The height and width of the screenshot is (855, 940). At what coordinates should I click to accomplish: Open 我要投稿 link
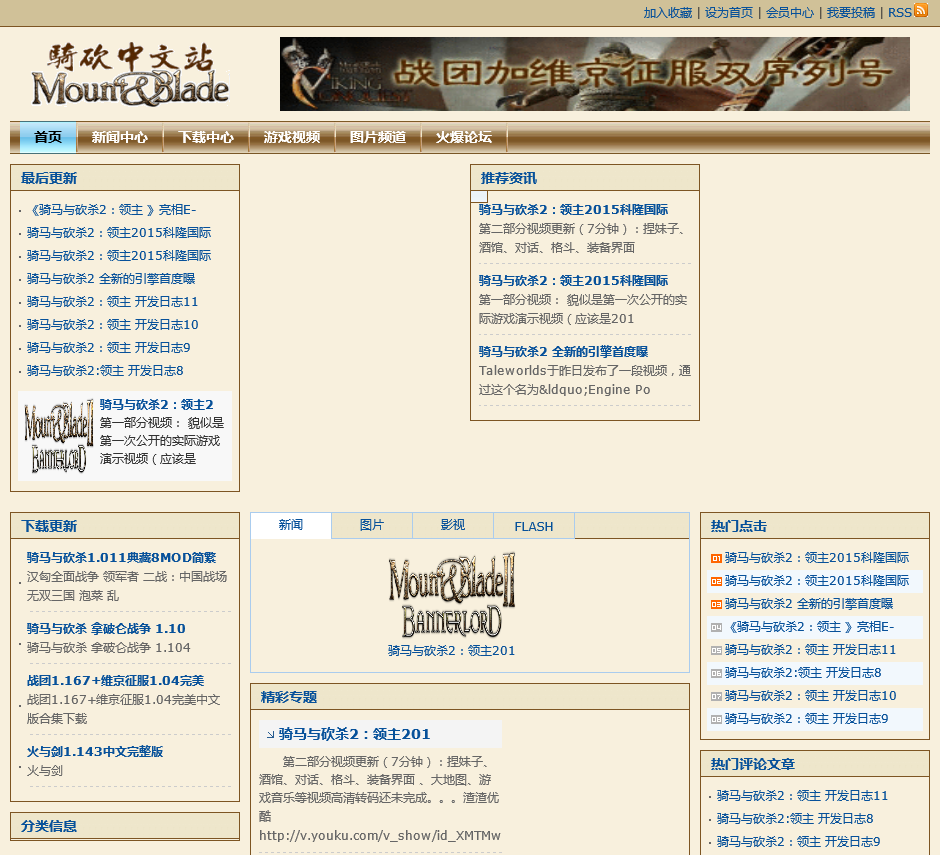pyautogui.click(x=851, y=13)
